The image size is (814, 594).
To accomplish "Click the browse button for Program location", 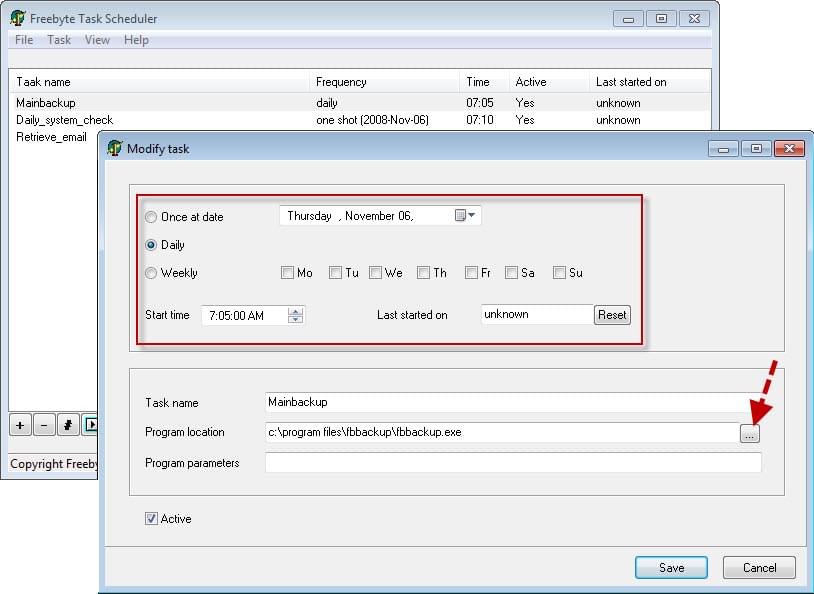I will [x=750, y=433].
